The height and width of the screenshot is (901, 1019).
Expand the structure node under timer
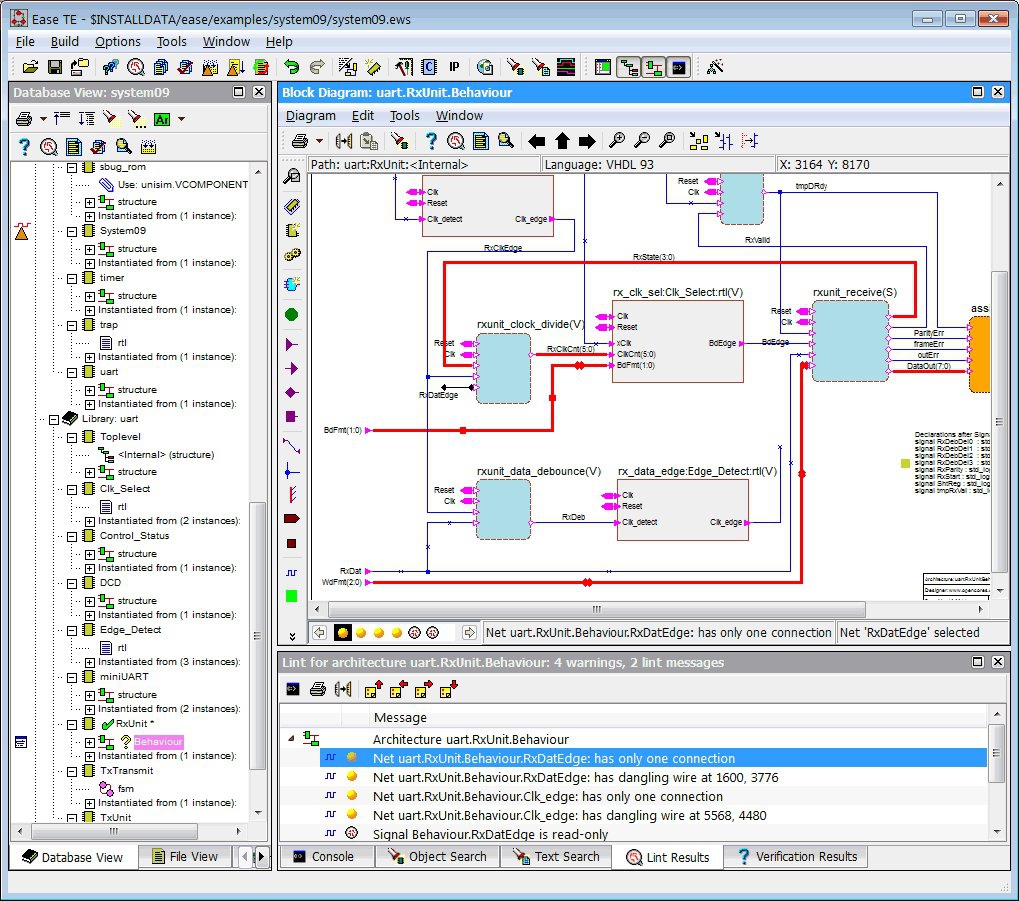89,296
